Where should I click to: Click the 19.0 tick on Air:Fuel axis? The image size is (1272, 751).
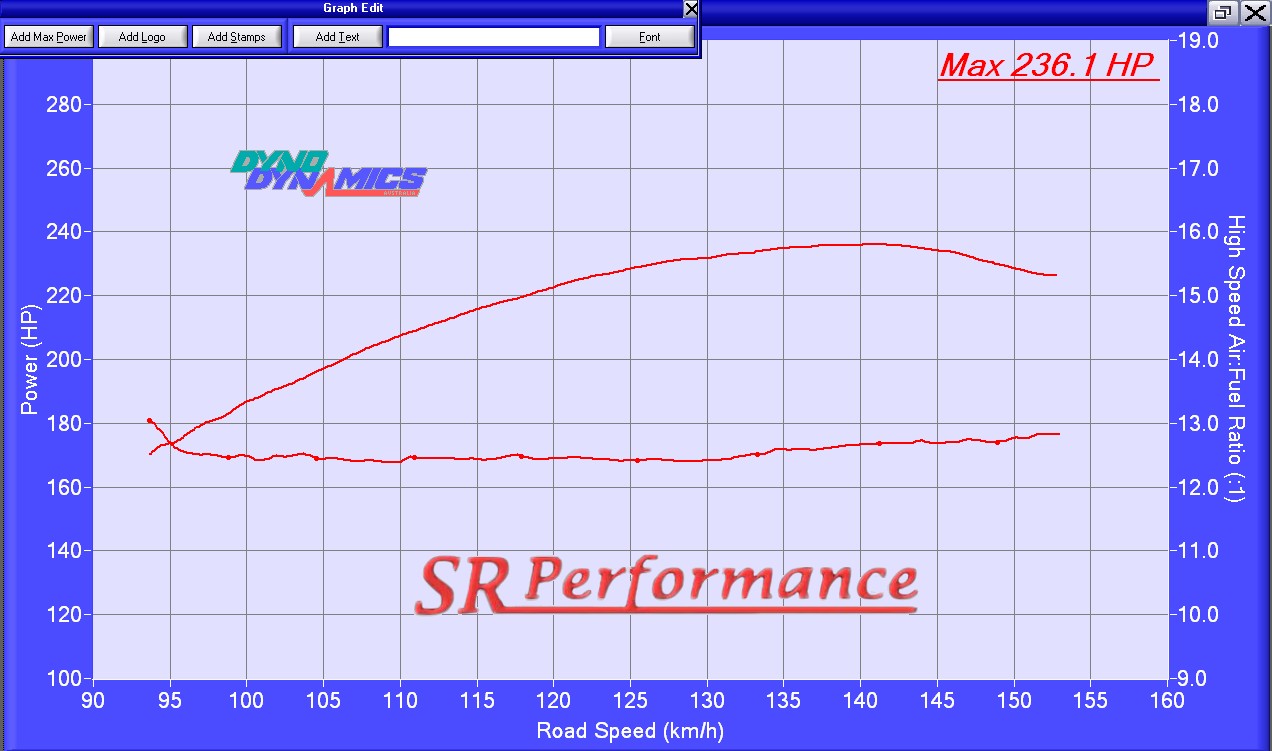click(1198, 41)
